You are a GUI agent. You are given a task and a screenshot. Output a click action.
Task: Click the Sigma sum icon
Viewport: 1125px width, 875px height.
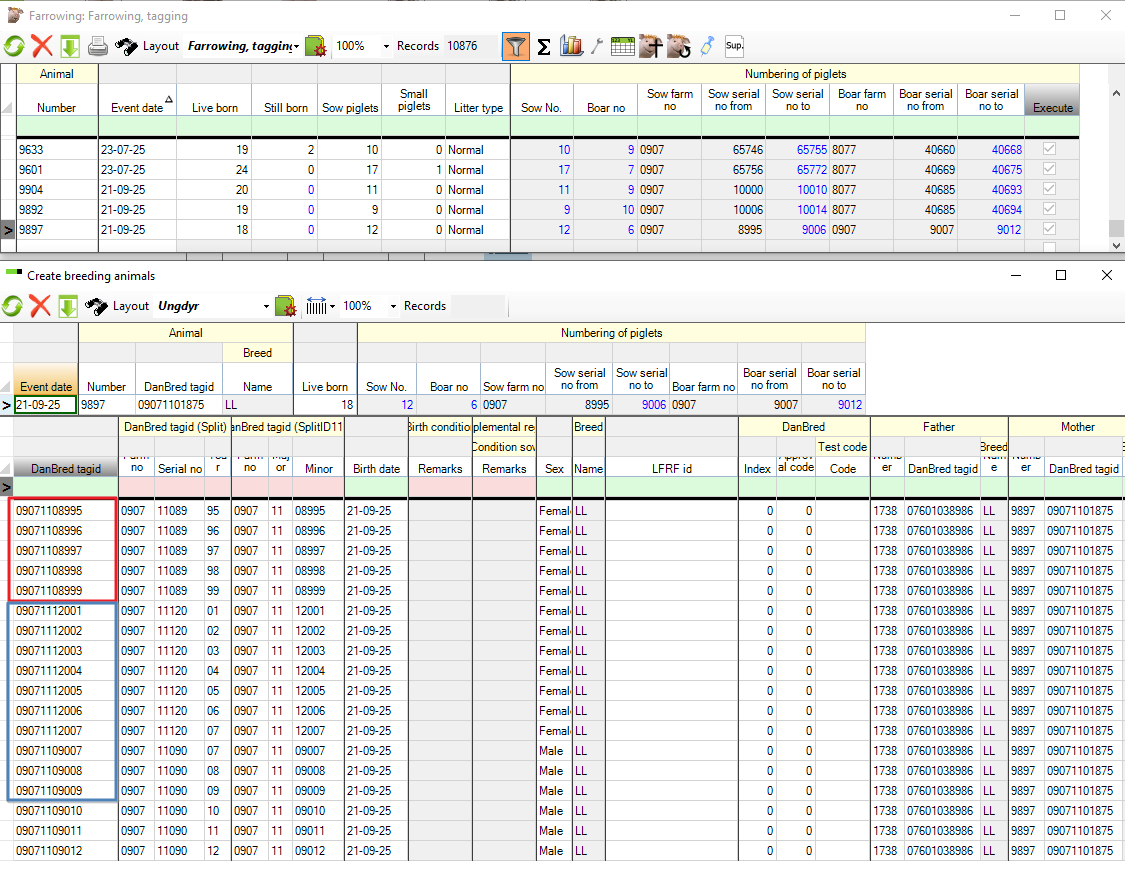pyautogui.click(x=544, y=46)
